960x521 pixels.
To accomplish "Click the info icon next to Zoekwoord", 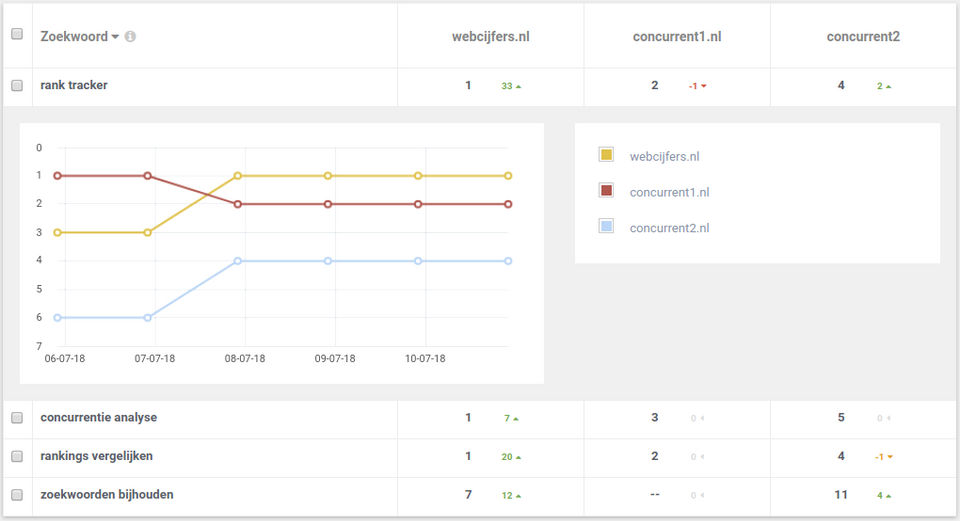I will click(x=130, y=37).
